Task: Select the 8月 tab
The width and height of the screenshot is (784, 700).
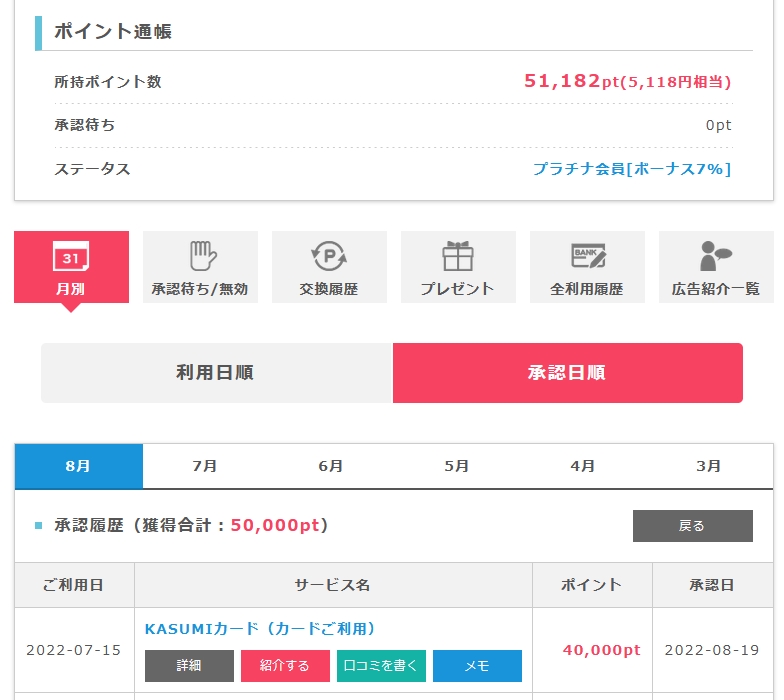Action: (78, 466)
